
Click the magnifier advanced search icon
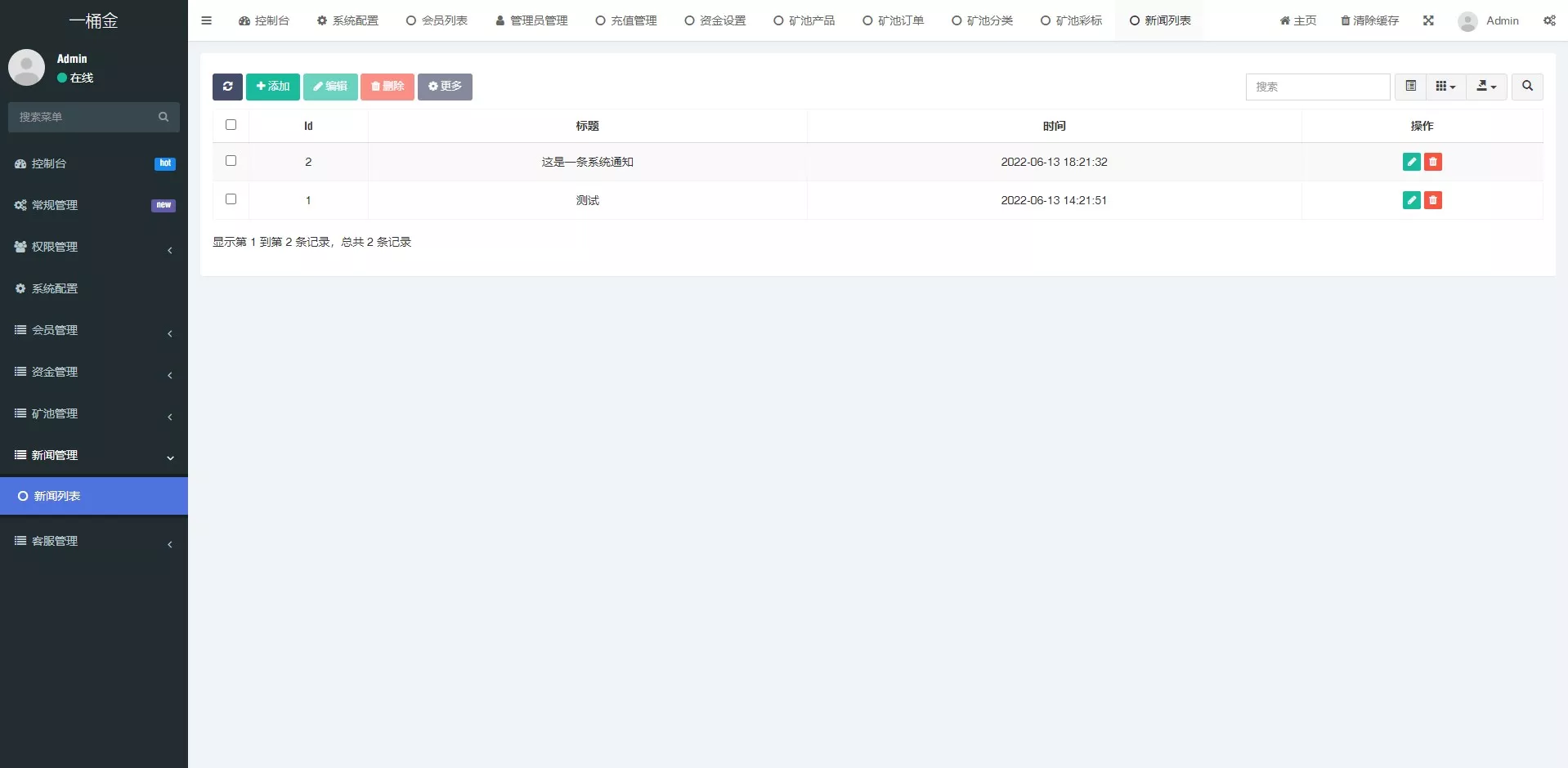coord(1527,87)
